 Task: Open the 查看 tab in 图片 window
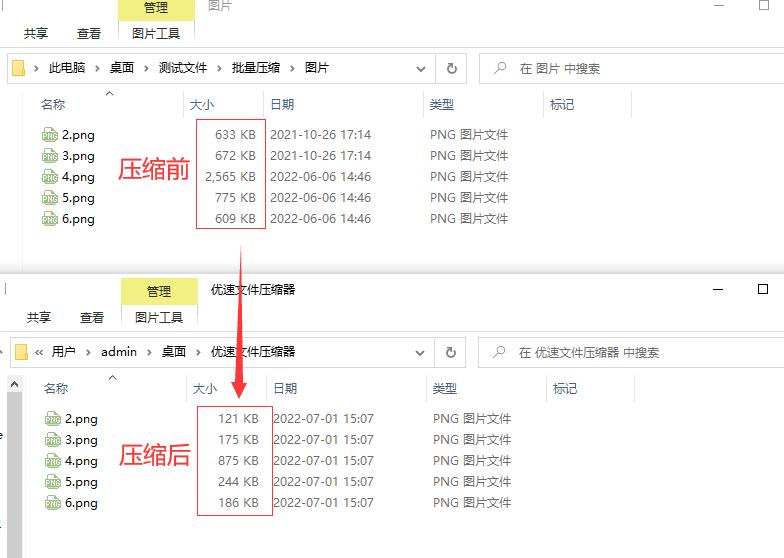[x=89, y=34]
